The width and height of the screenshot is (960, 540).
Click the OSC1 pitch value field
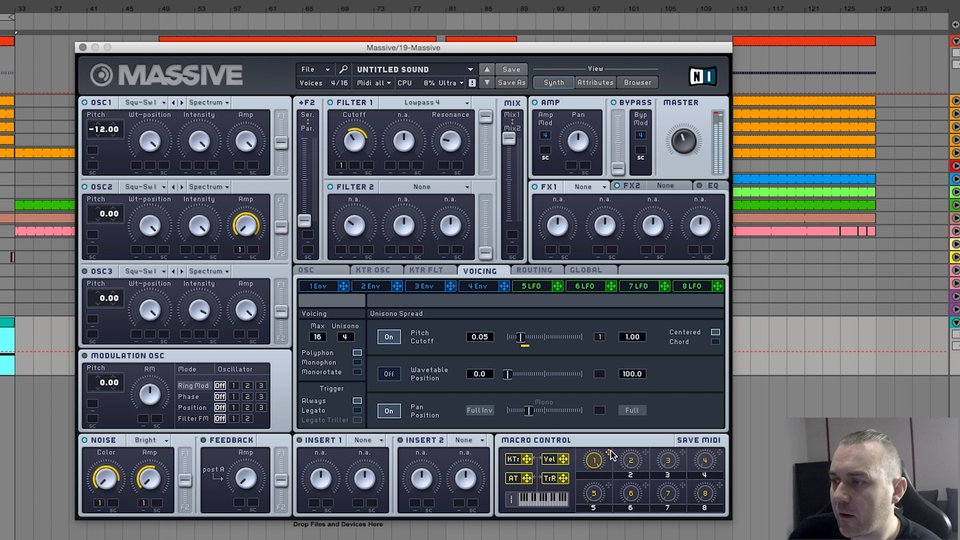(x=103, y=129)
